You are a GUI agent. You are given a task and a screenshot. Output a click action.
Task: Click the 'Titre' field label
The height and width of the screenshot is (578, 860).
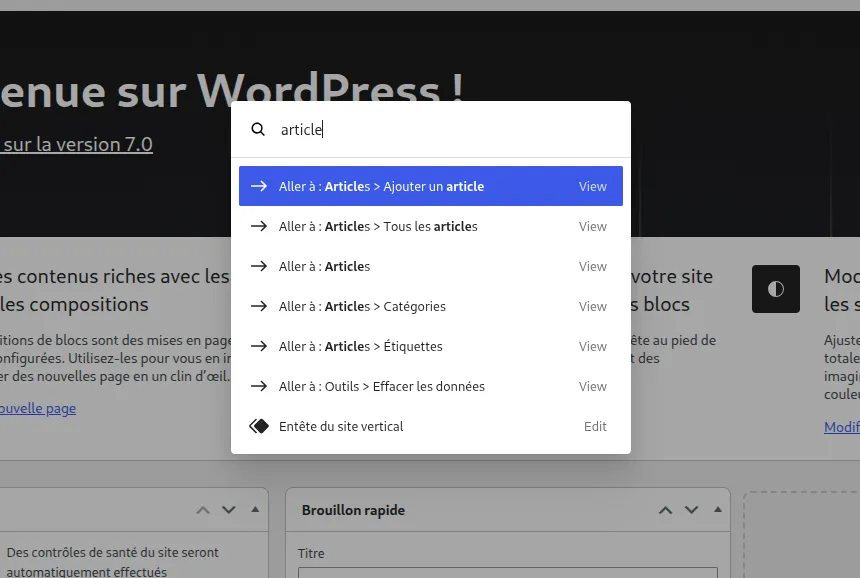point(311,553)
